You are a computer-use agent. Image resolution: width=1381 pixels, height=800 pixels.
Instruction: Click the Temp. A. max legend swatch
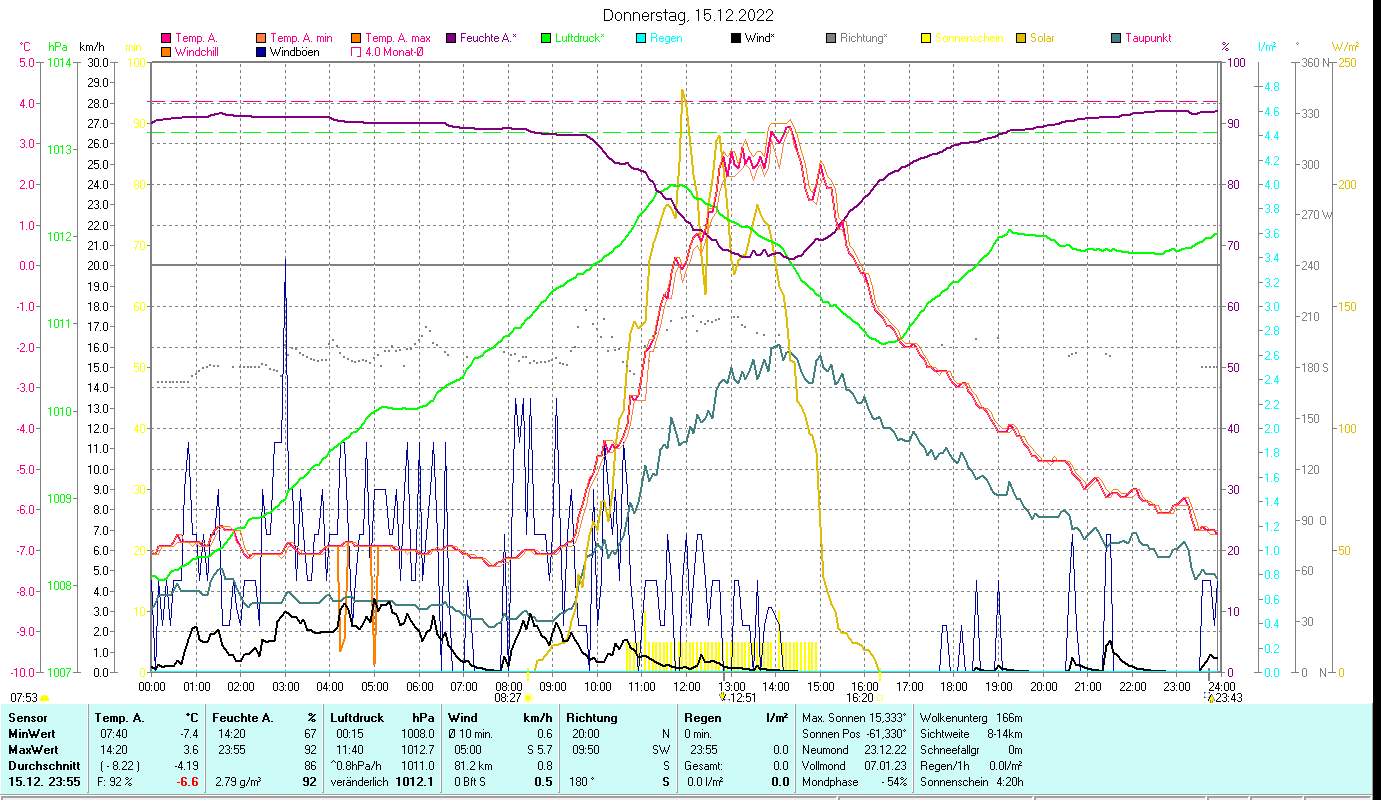pos(357,38)
